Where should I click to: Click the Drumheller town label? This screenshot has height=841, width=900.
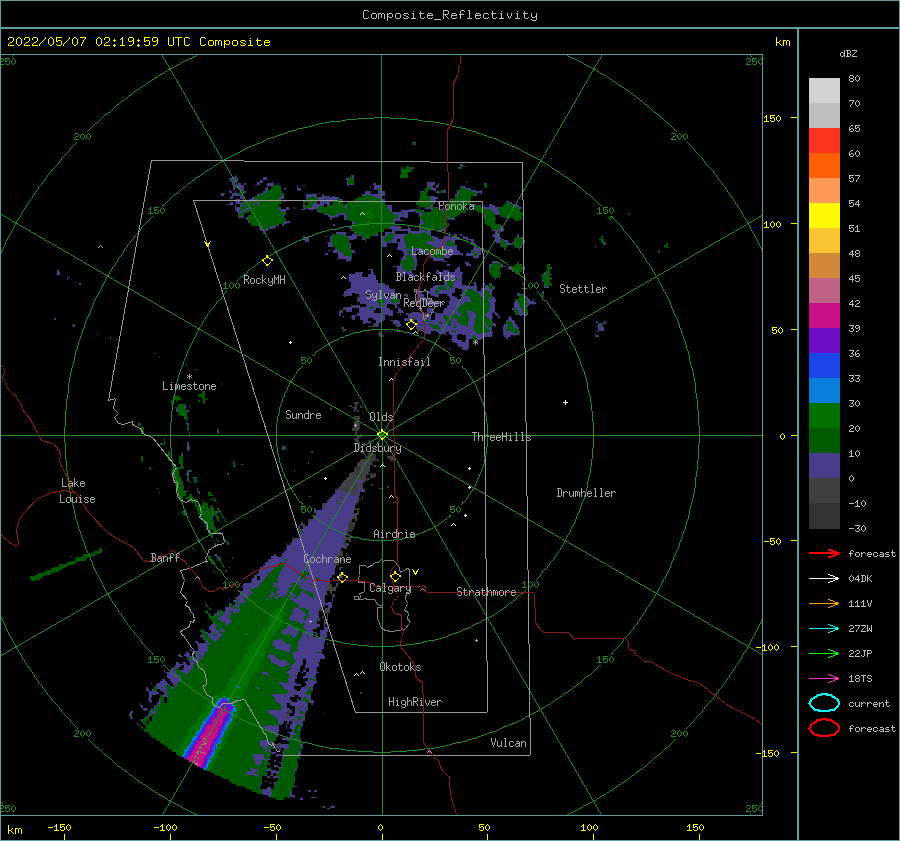(586, 493)
